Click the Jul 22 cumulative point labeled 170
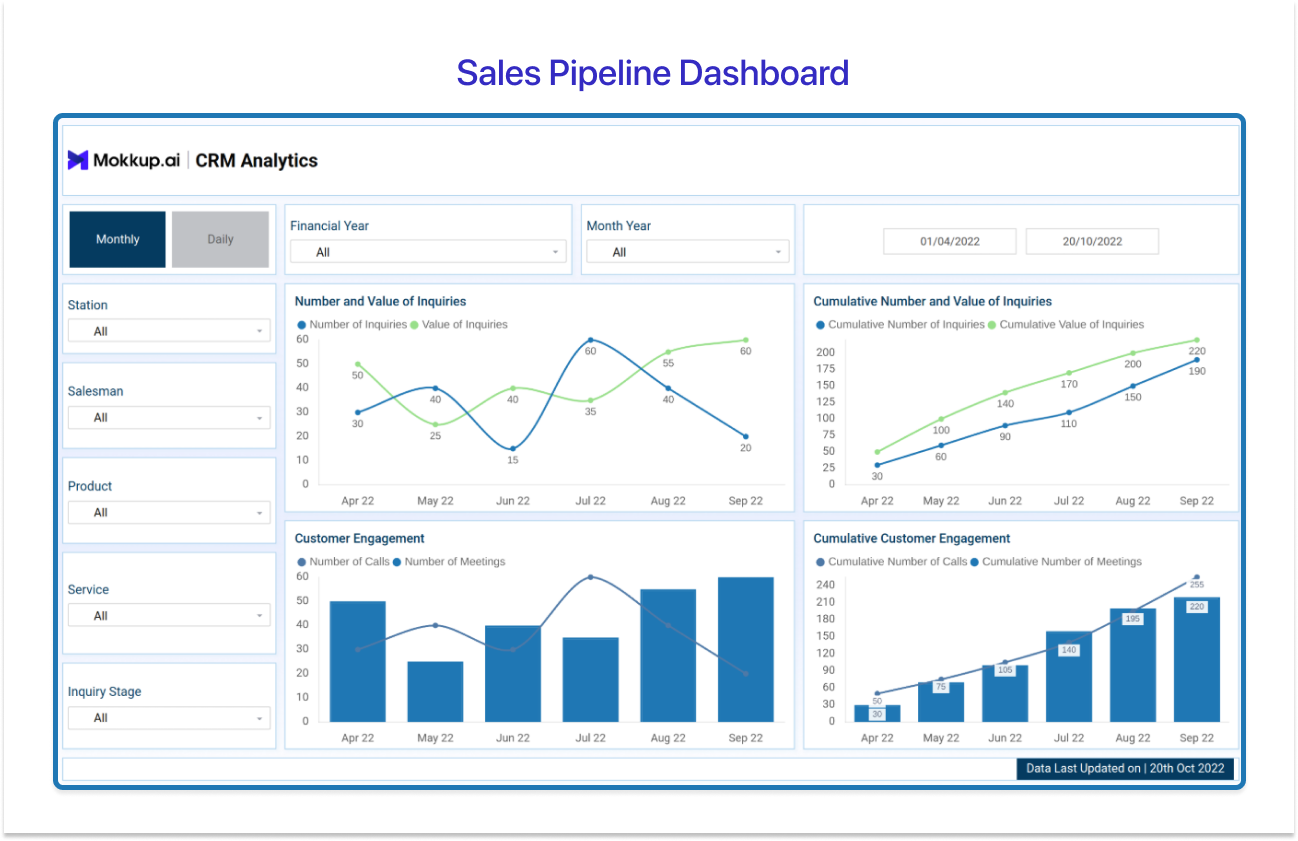Screen dimensions: 1298x841 tap(1069, 373)
